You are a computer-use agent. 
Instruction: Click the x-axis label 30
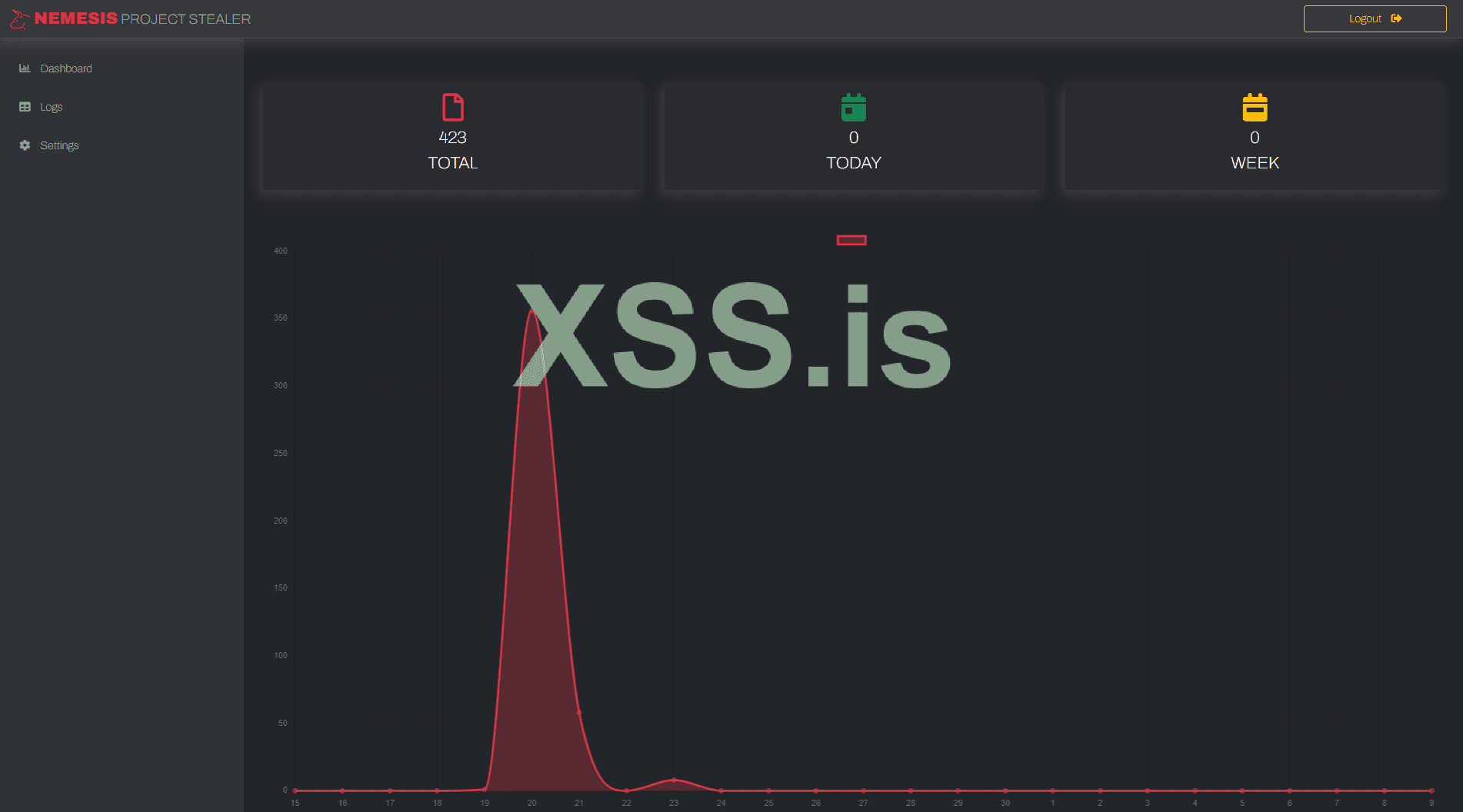(x=1005, y=803)
